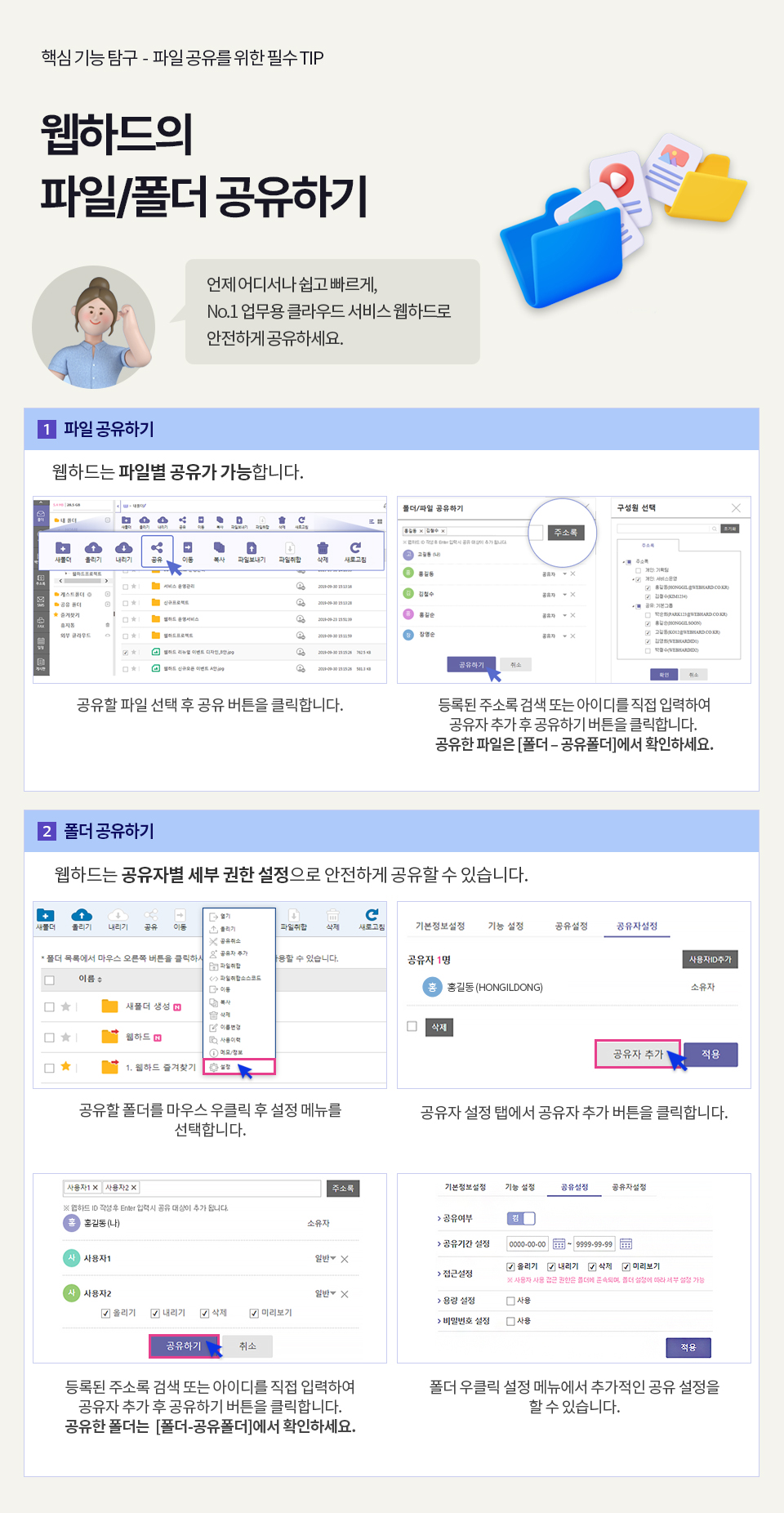Open the start date calendar icon in 공유기간 설정
The width and height of the screenshot is (784, 1513).
(559, 1244)
